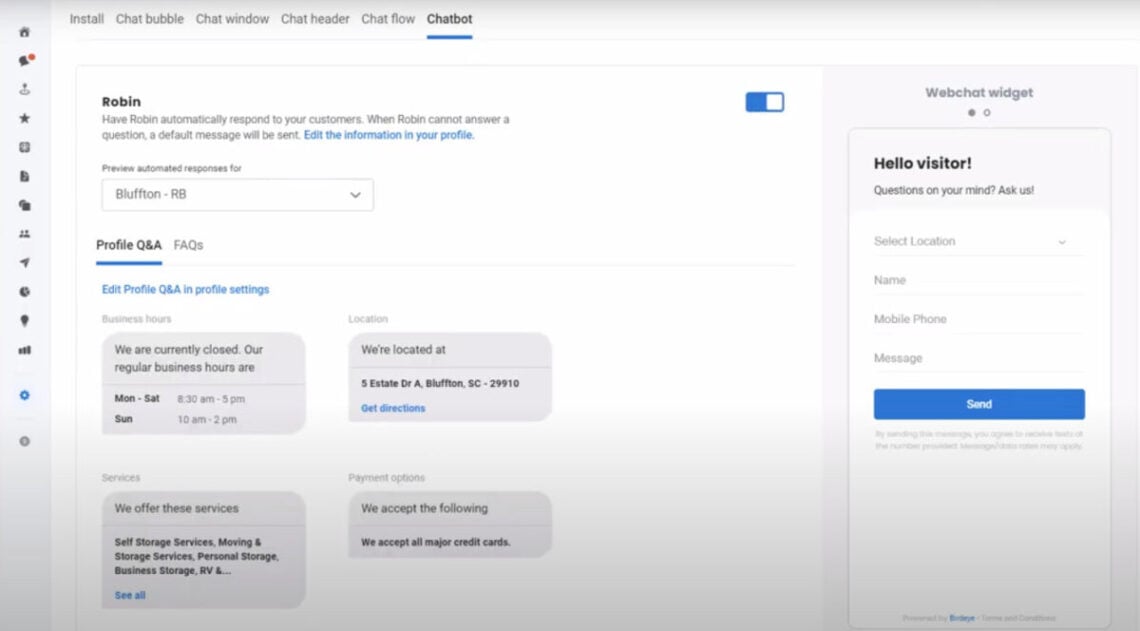Open the Home dashboard icon
The height and width of the screenshot is (631, 1140).
[x=25, y=31]
